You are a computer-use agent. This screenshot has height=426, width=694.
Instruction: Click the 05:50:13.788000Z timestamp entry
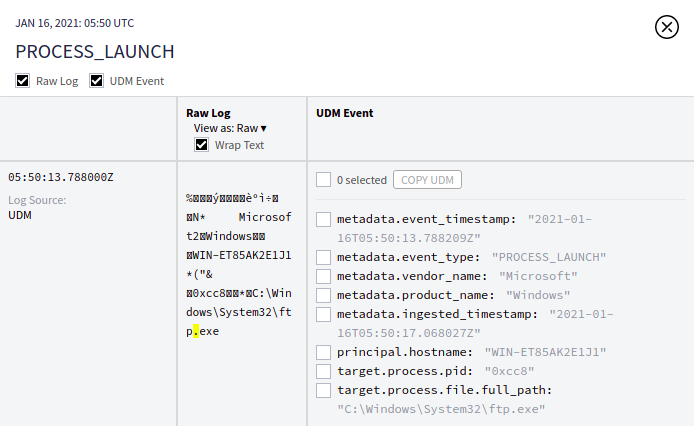61,178
